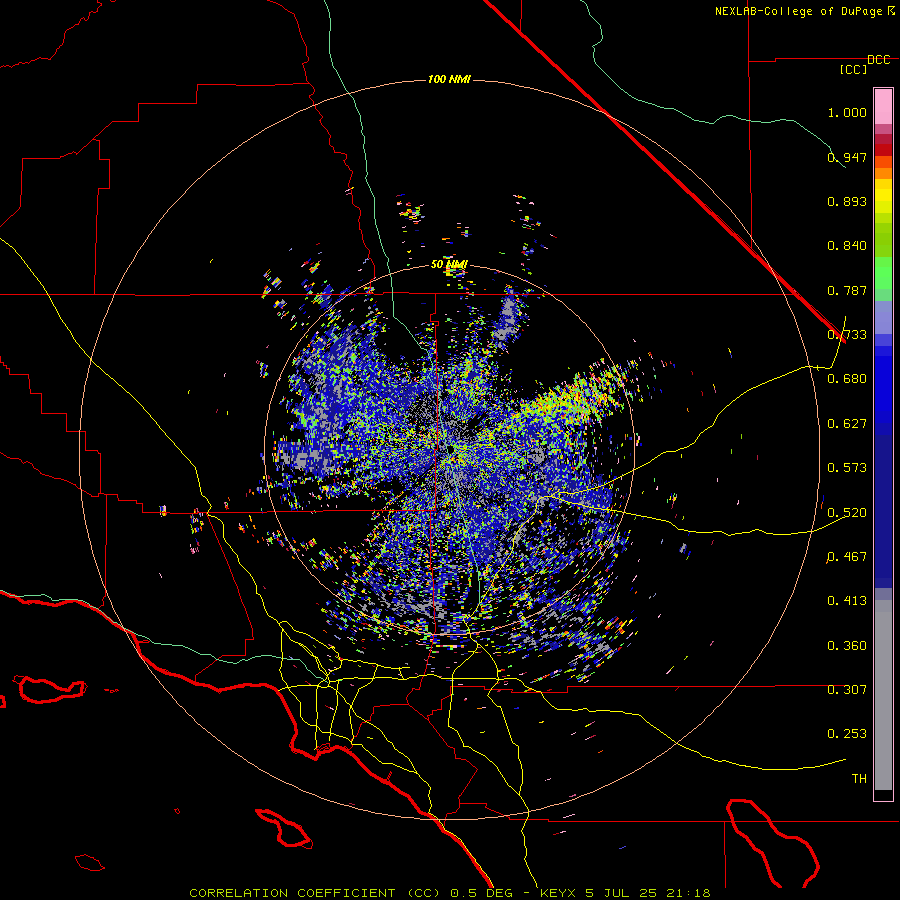This screenshot has width=900, height=900.
Task: Click the CORRELATION COEFFICIENT (CC) caption text
Action: [315, 893]
